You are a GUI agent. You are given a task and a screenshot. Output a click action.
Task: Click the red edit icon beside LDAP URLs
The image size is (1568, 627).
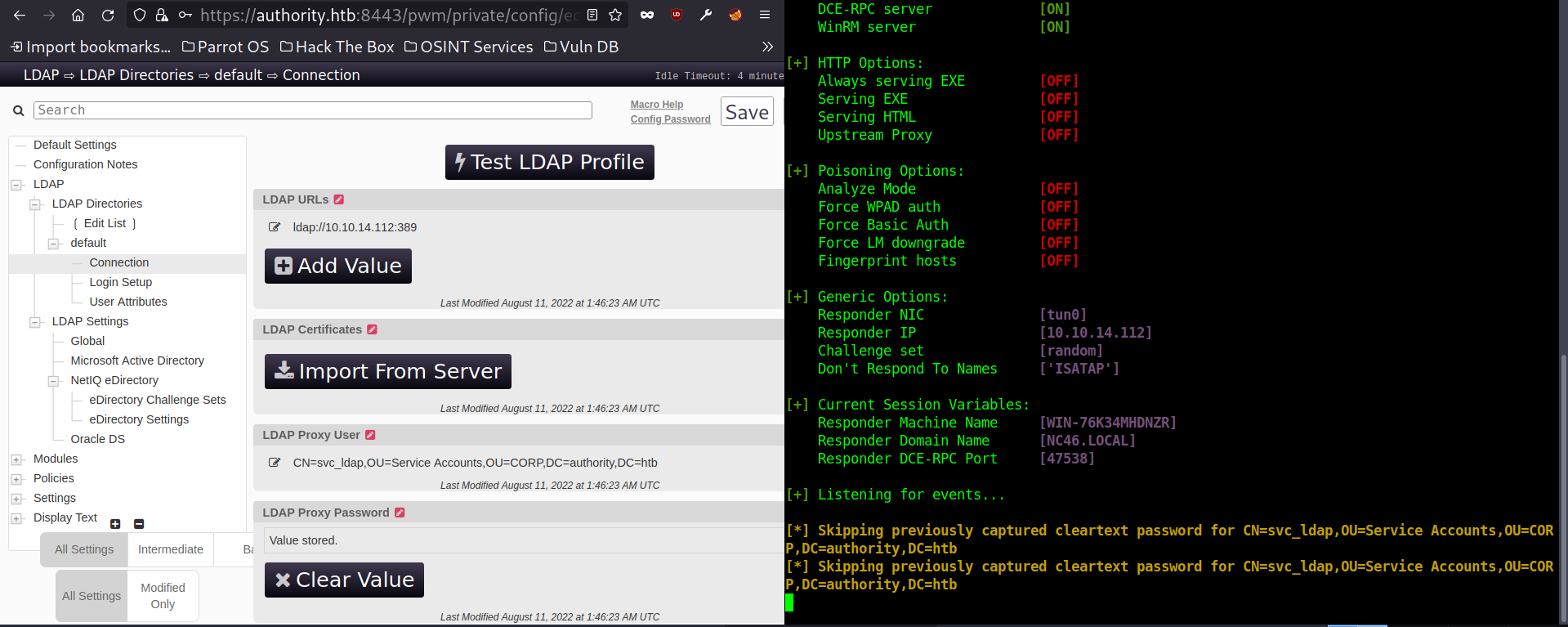pyautogui.click(x=339, y=199)
